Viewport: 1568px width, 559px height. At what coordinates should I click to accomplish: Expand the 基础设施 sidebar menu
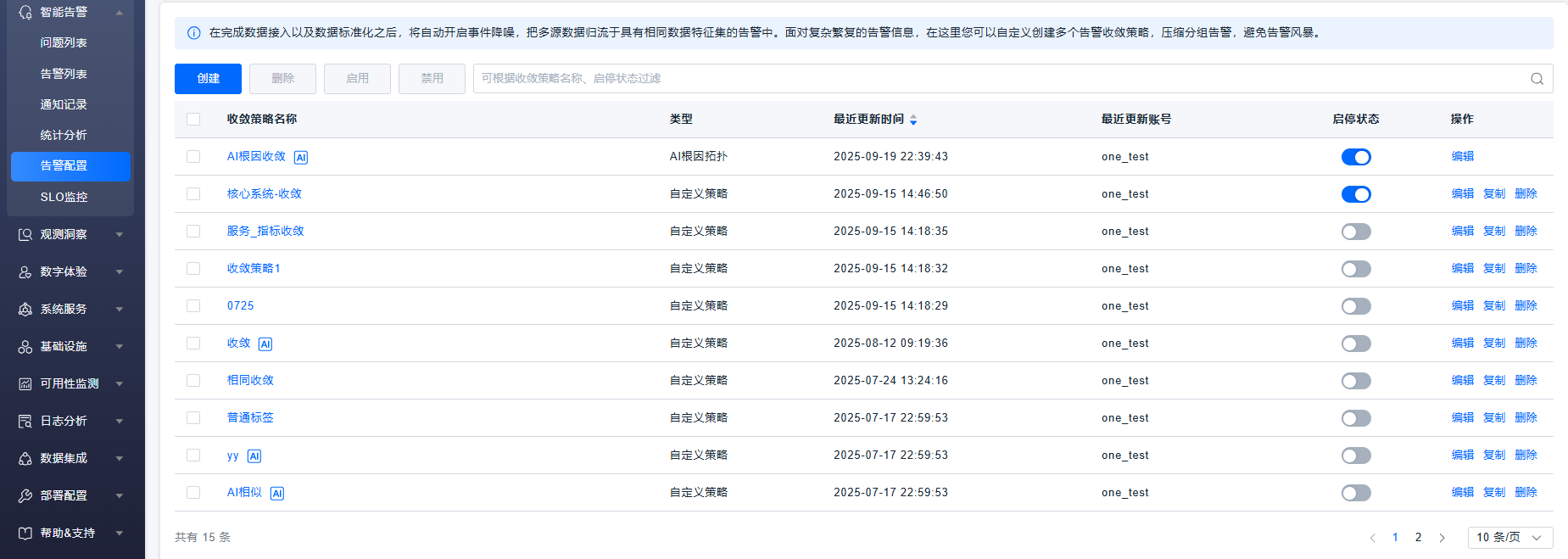tap(119, 347)
